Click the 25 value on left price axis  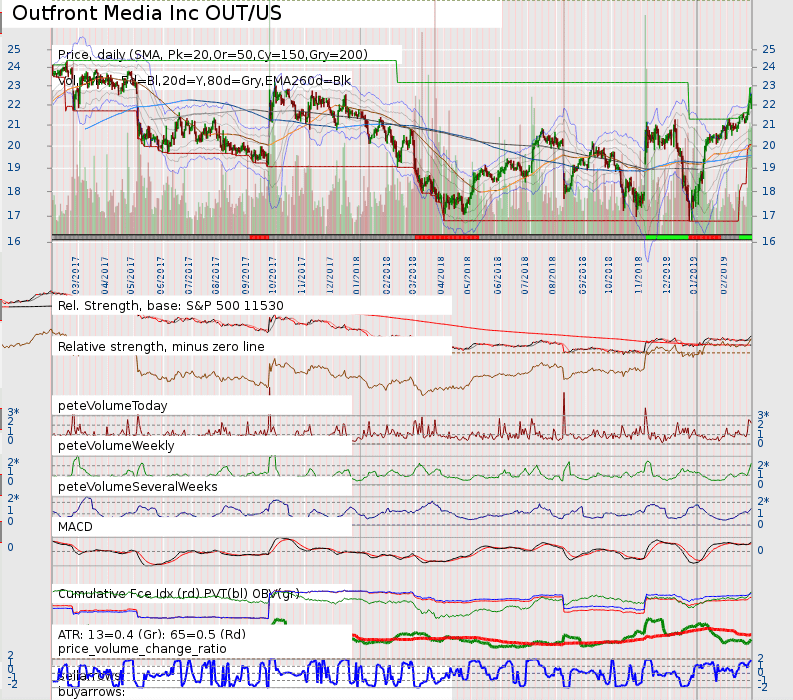click(14, 49)
